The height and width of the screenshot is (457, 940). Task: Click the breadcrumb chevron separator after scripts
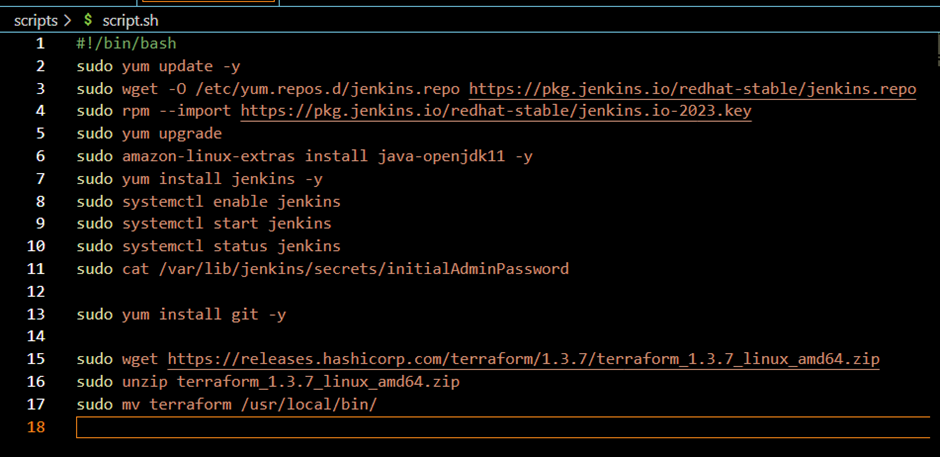click(x=67, y=19)
